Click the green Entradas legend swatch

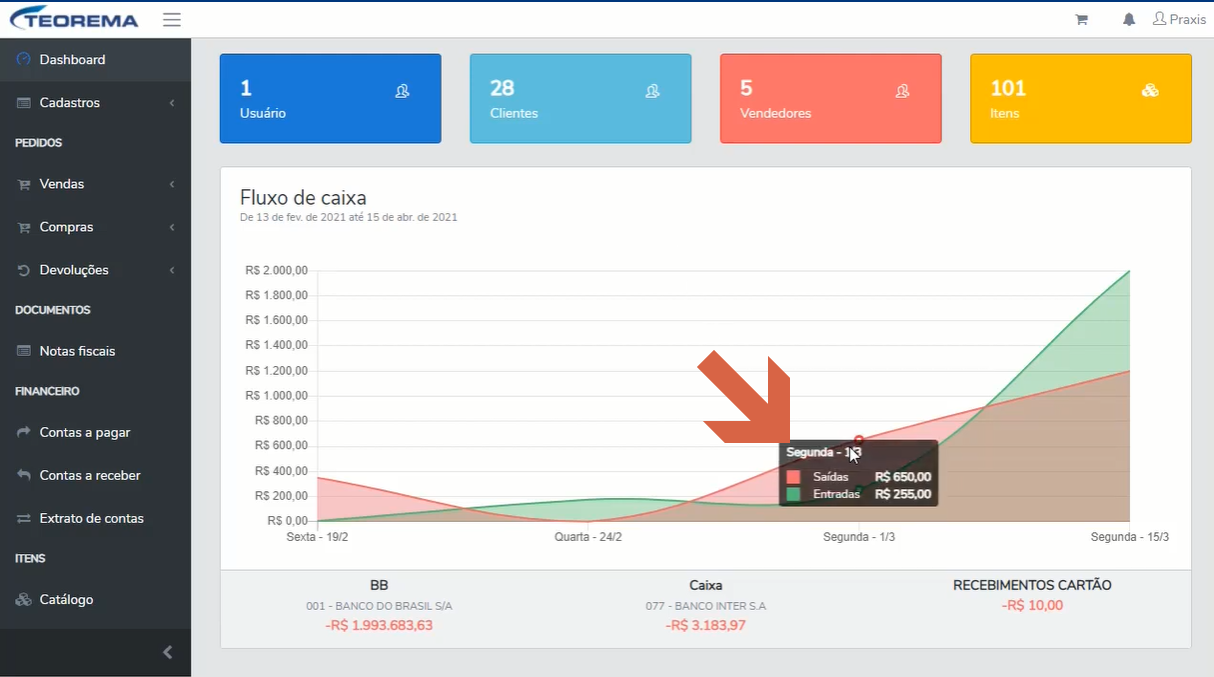794,494
